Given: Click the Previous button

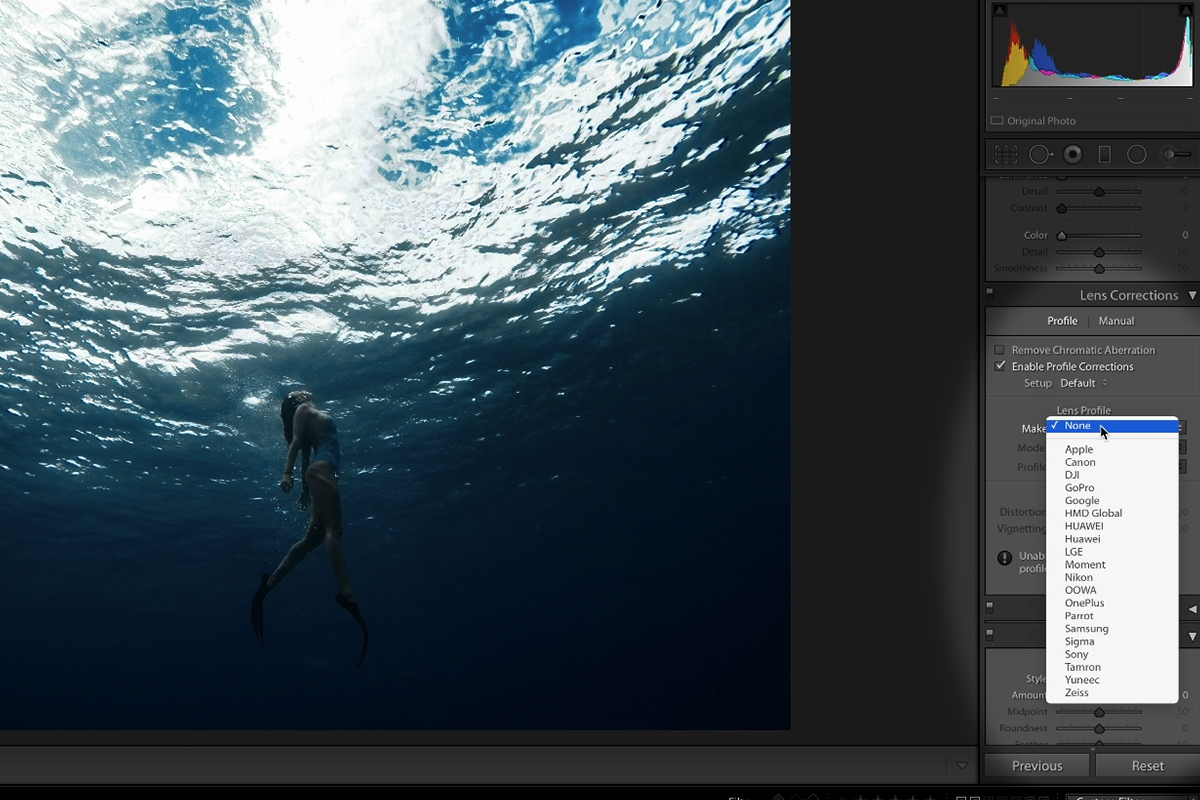Looking at the screenshot, I should (1036, 766).
